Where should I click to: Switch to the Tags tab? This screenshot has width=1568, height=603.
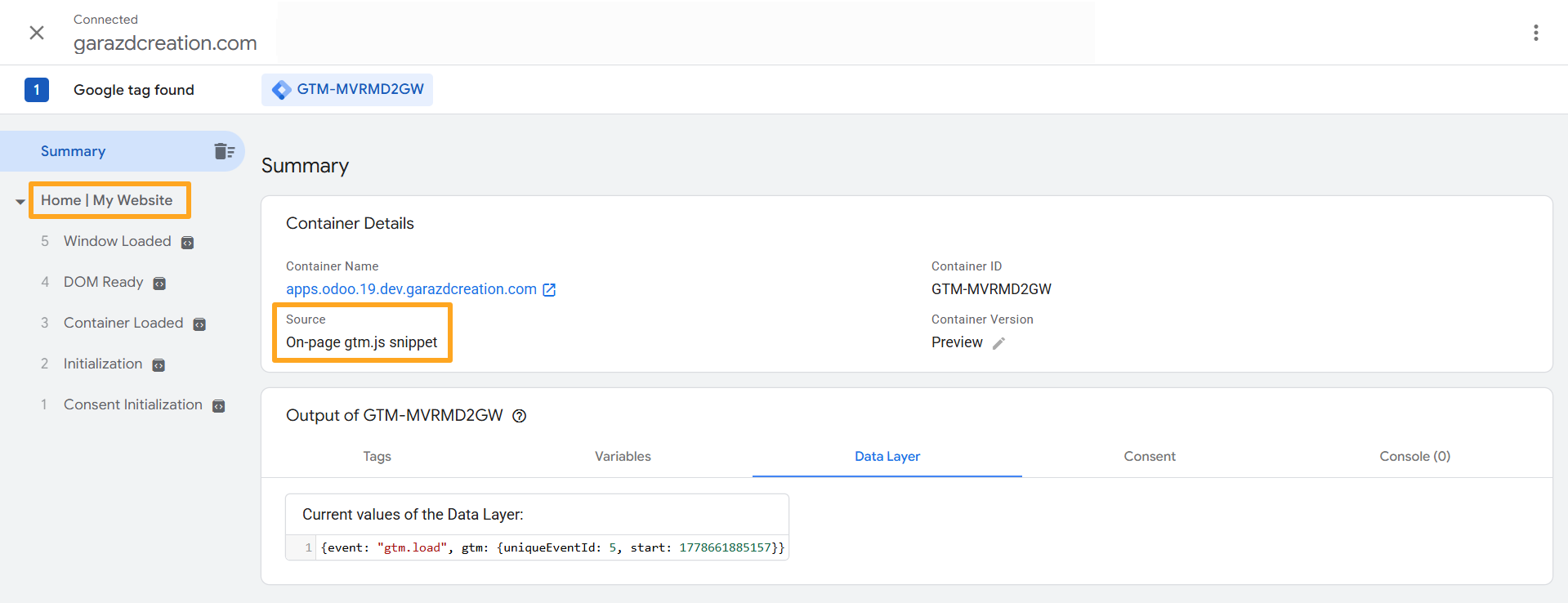click(377, 457)
